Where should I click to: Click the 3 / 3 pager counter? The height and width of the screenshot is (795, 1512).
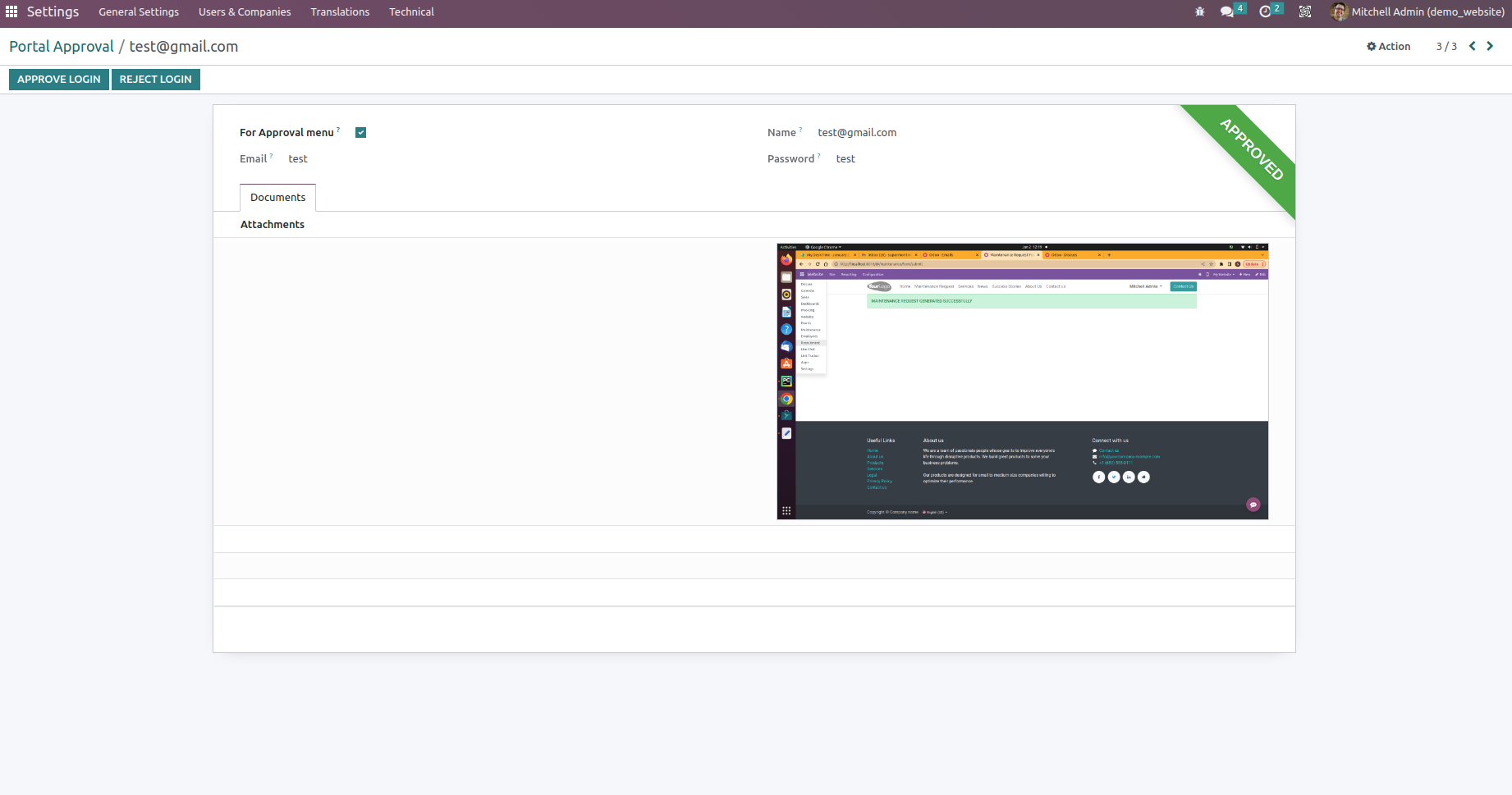(1446, 46)
